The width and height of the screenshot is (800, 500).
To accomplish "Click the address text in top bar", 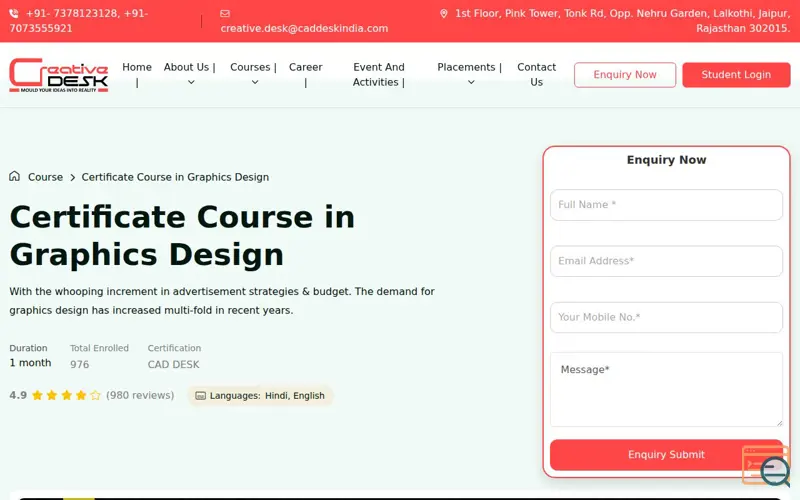I will pos(622,21).
